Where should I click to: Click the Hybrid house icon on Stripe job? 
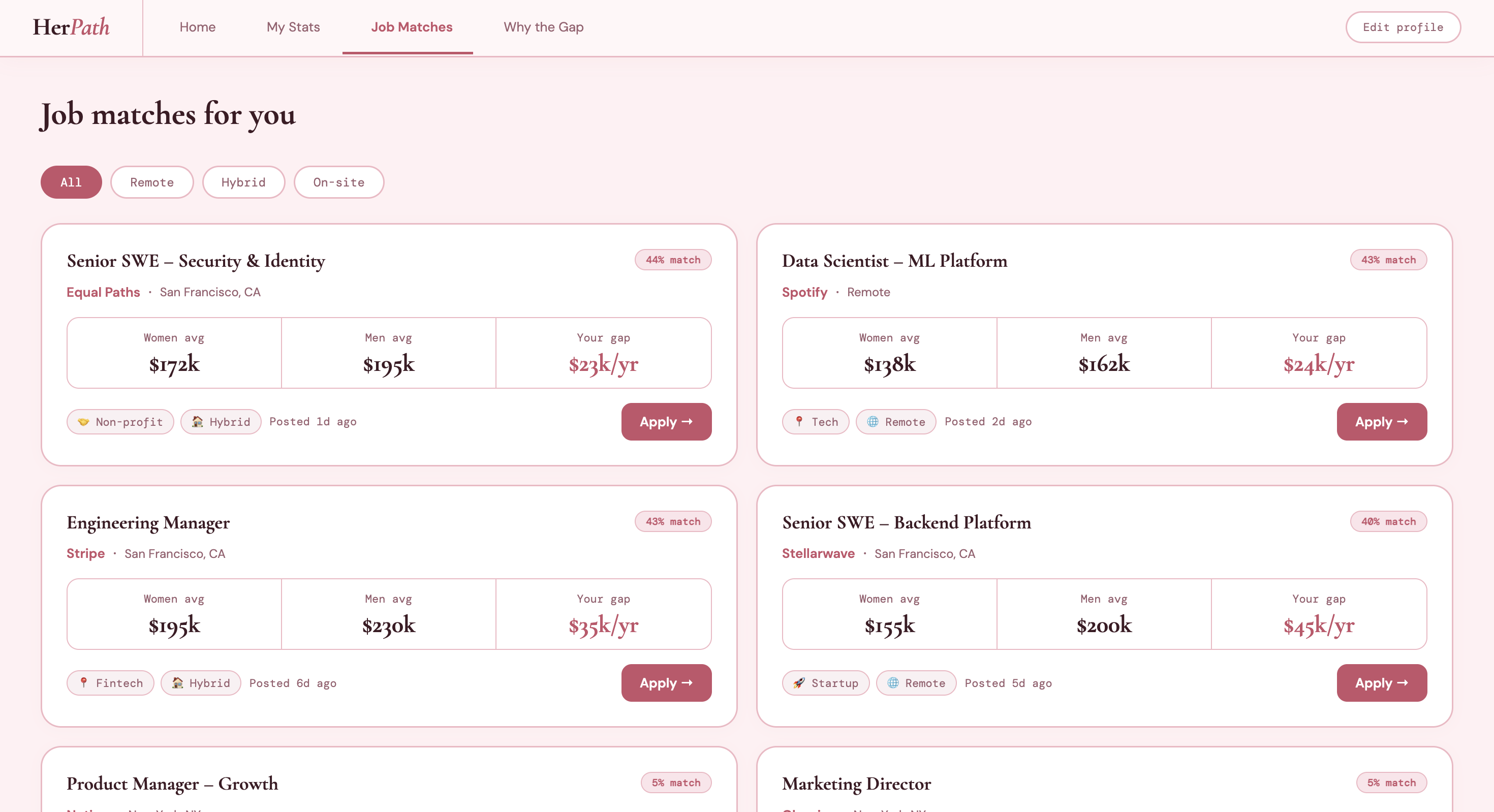pyautogui.click(x=177, y=682)
